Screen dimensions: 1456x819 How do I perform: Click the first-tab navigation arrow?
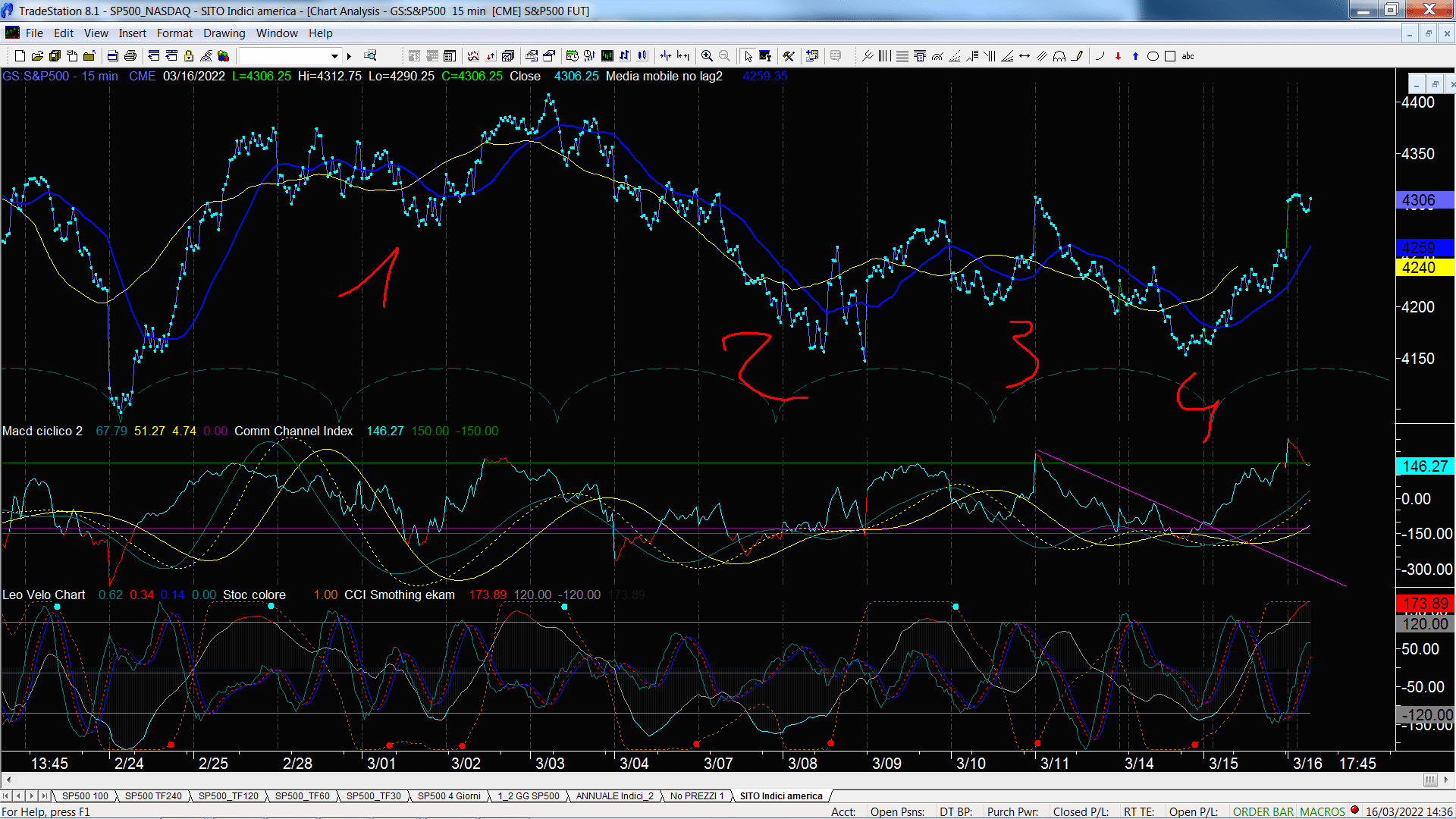pyautogui.click(x=6, y=796)
